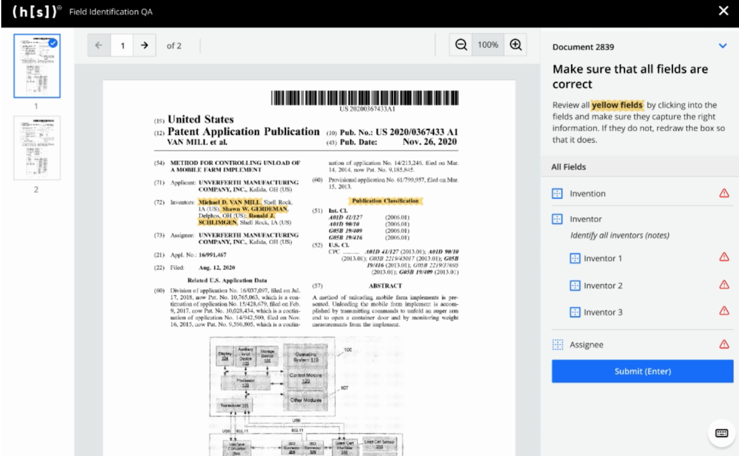This screenshot has height=456, width=739.
Task: Select the Assignee field label
Action: [586, 345]
